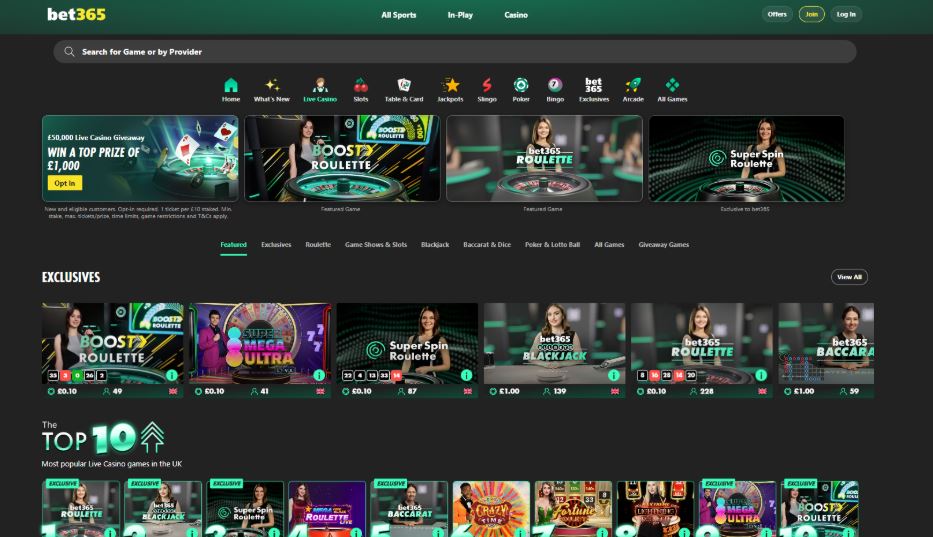Show info for Boost Roulette exclusive tile

click(x=171, y=375)
